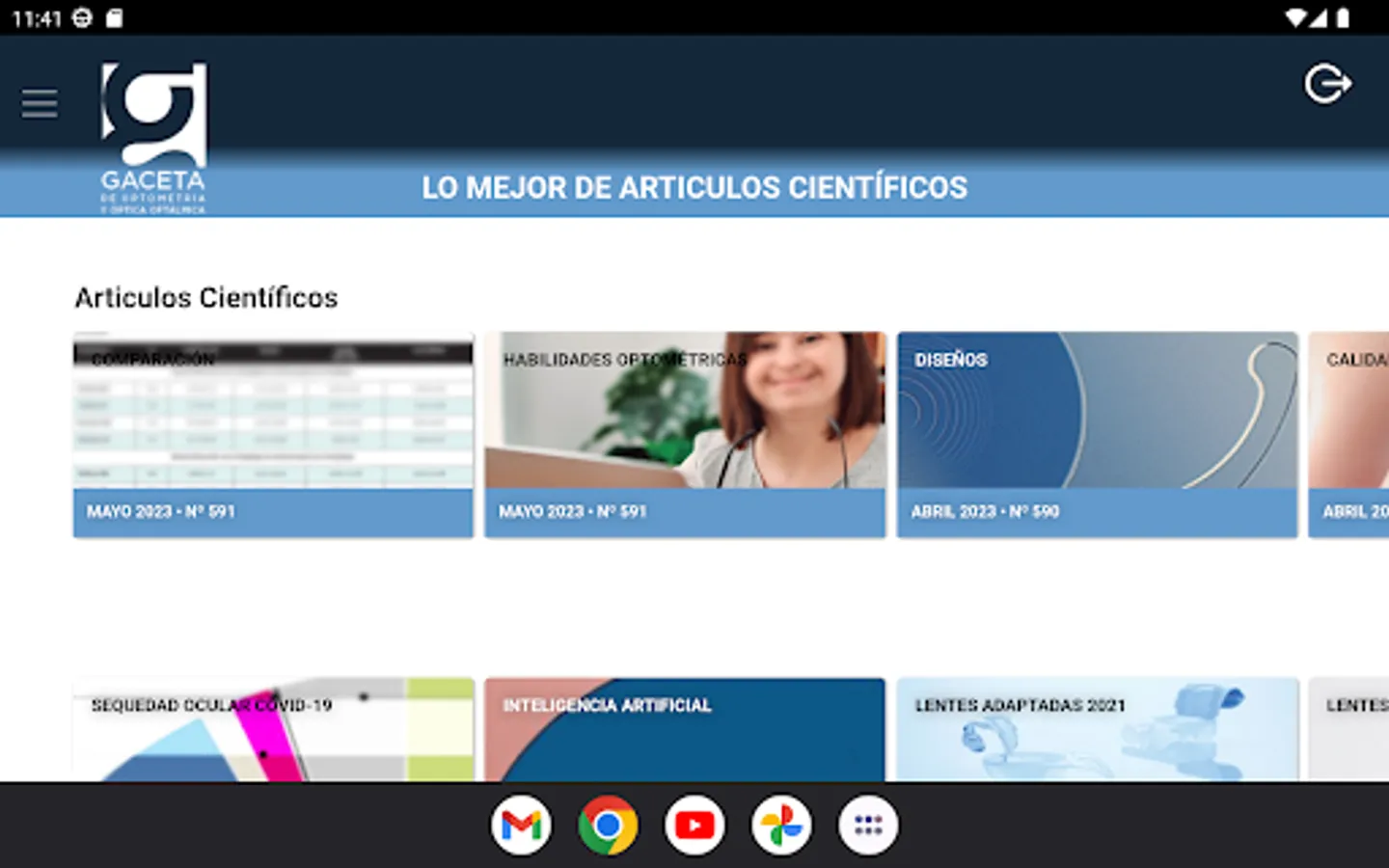The width and height of the screenshot is (1389, 868).
Task: Open the Comparación article thumbnail
Action: 273,411
